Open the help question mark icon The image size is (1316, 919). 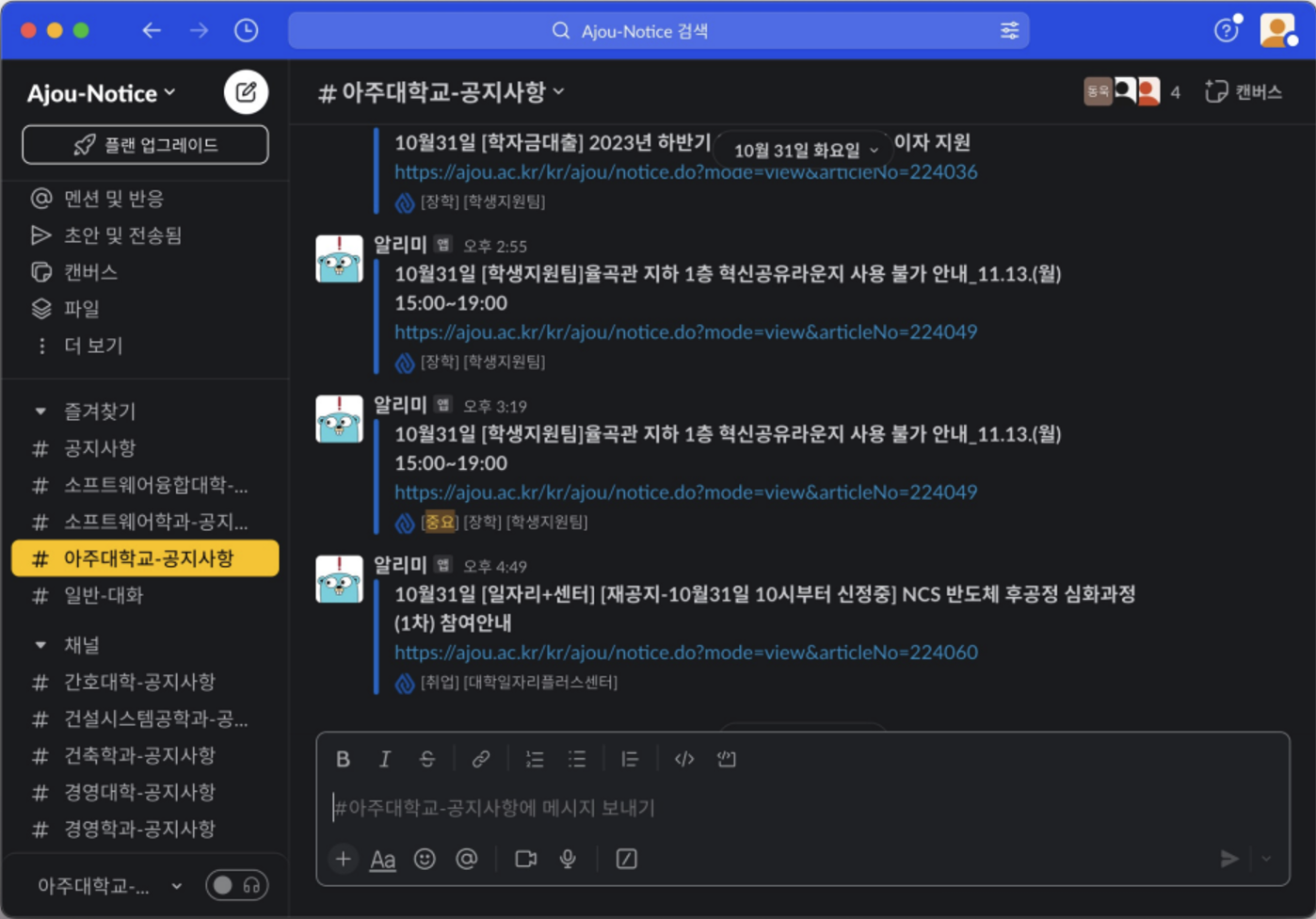click(x=1226, y=31)
